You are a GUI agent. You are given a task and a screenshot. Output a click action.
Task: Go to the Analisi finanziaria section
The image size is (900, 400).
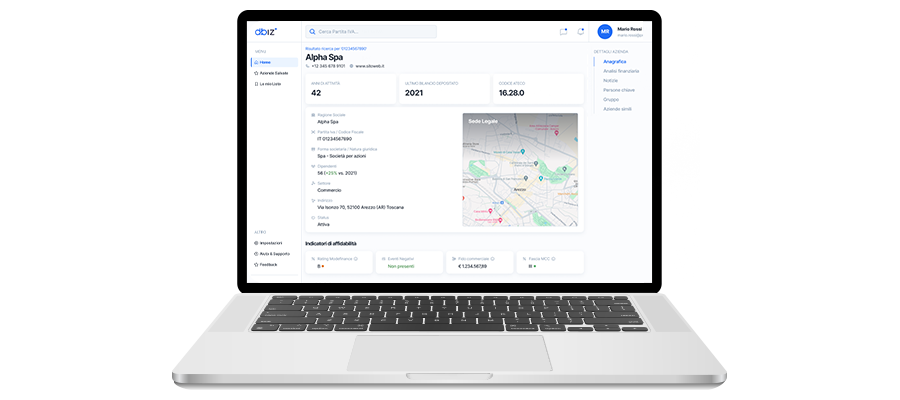(x=621, y=71)
